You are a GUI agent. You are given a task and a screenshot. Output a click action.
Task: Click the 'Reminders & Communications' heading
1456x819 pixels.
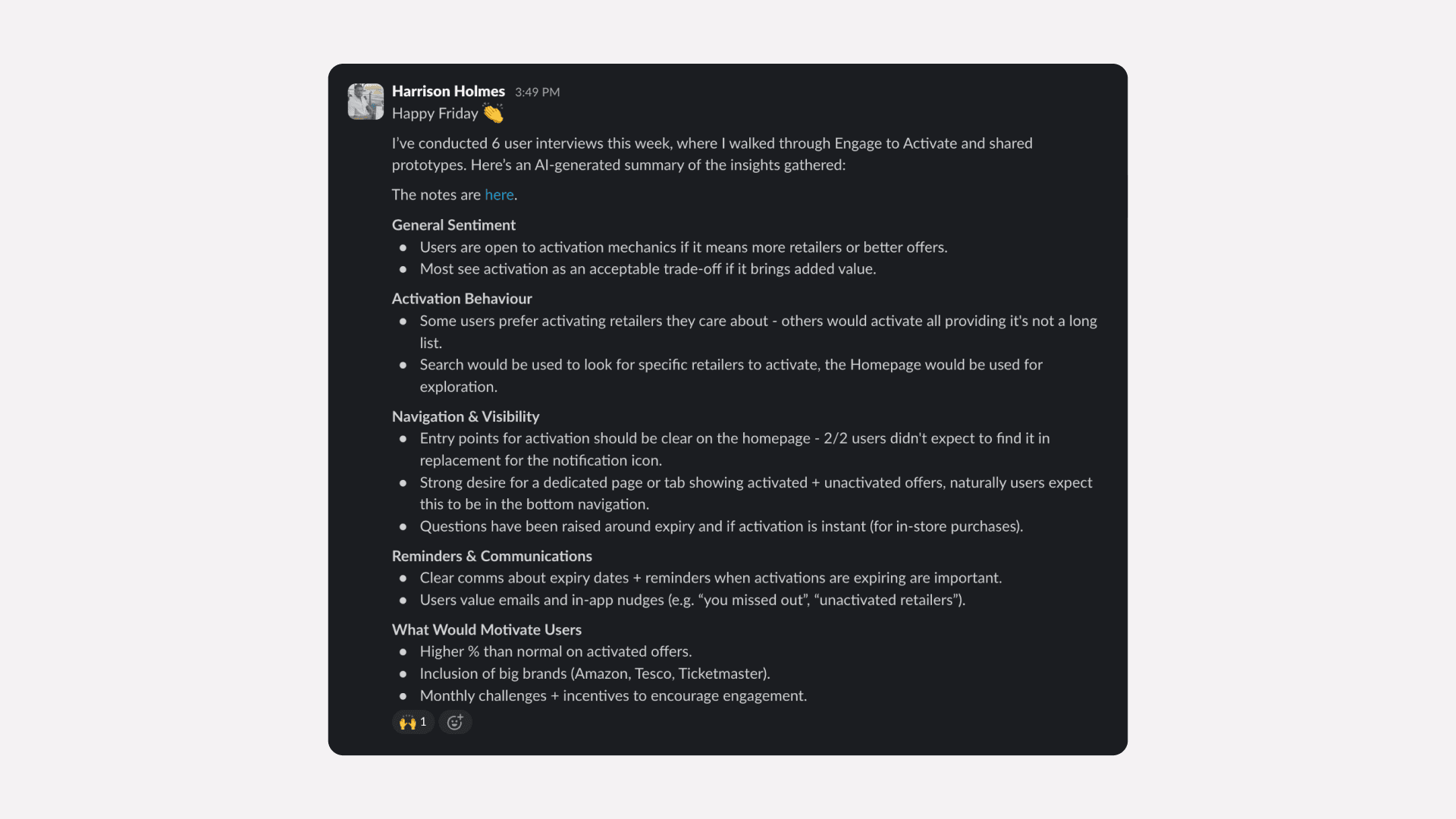point(491,556)
